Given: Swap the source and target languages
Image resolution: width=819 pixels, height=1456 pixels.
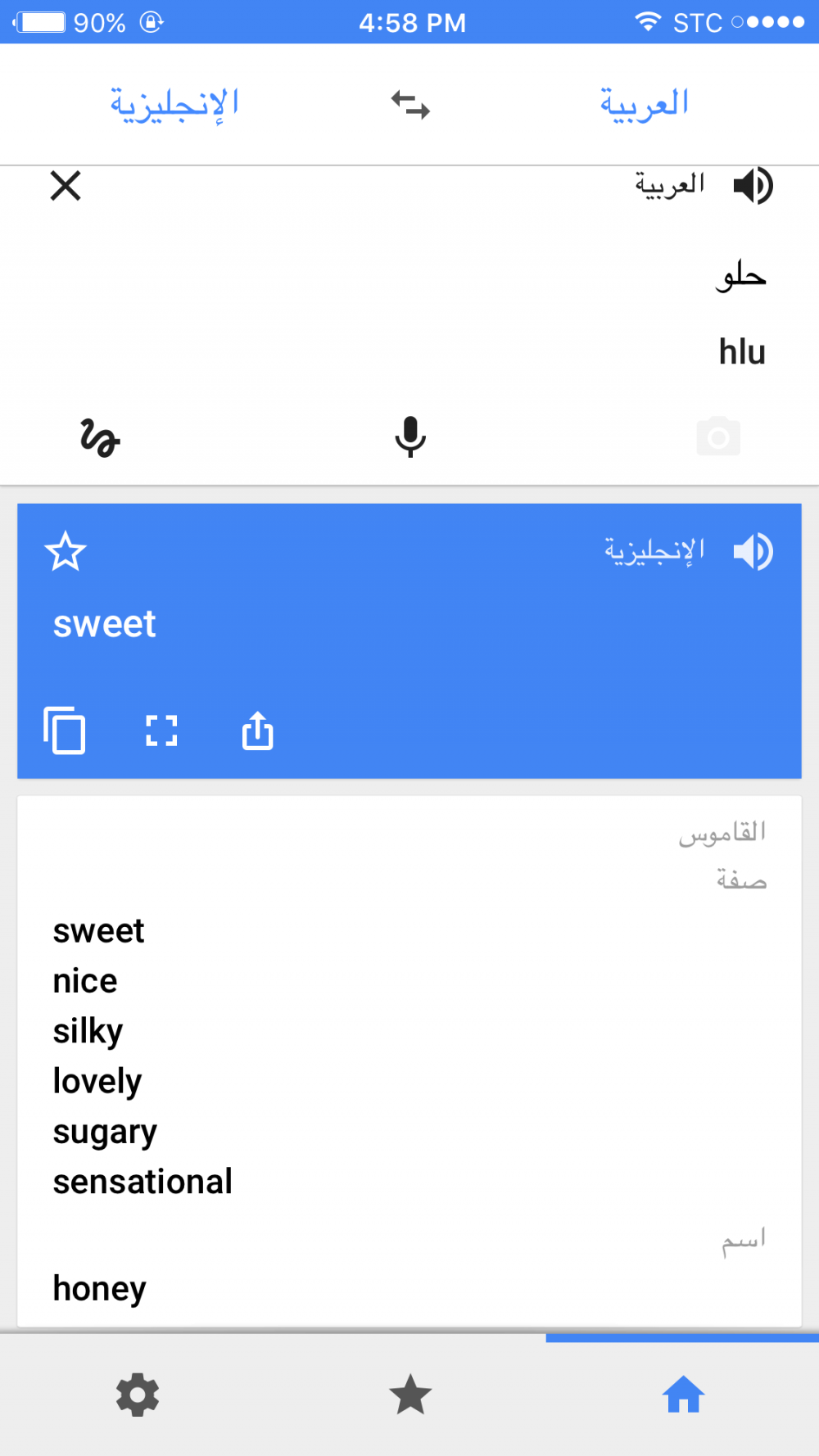Looking at the screenshot, I should 410,105.
